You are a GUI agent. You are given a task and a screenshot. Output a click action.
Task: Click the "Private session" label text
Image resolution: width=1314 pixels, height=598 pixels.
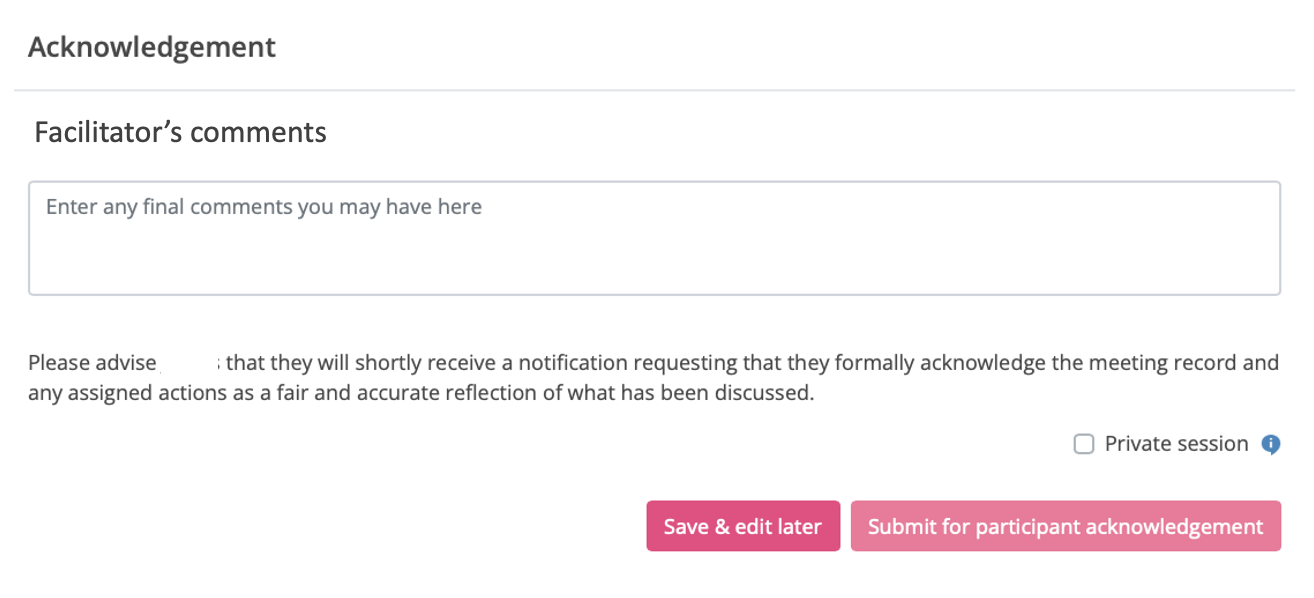pos(1176,444)
